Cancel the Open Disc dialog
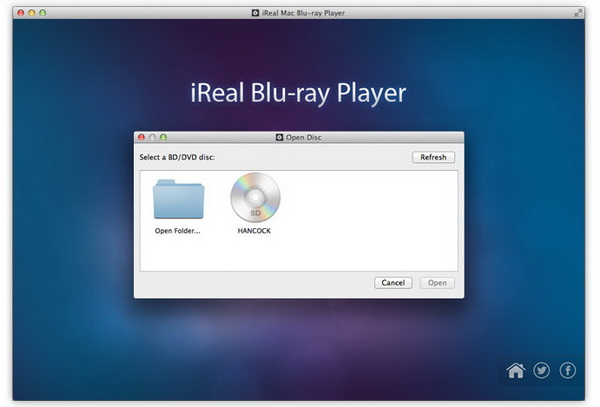600x407 pixels. pos(393,283)
